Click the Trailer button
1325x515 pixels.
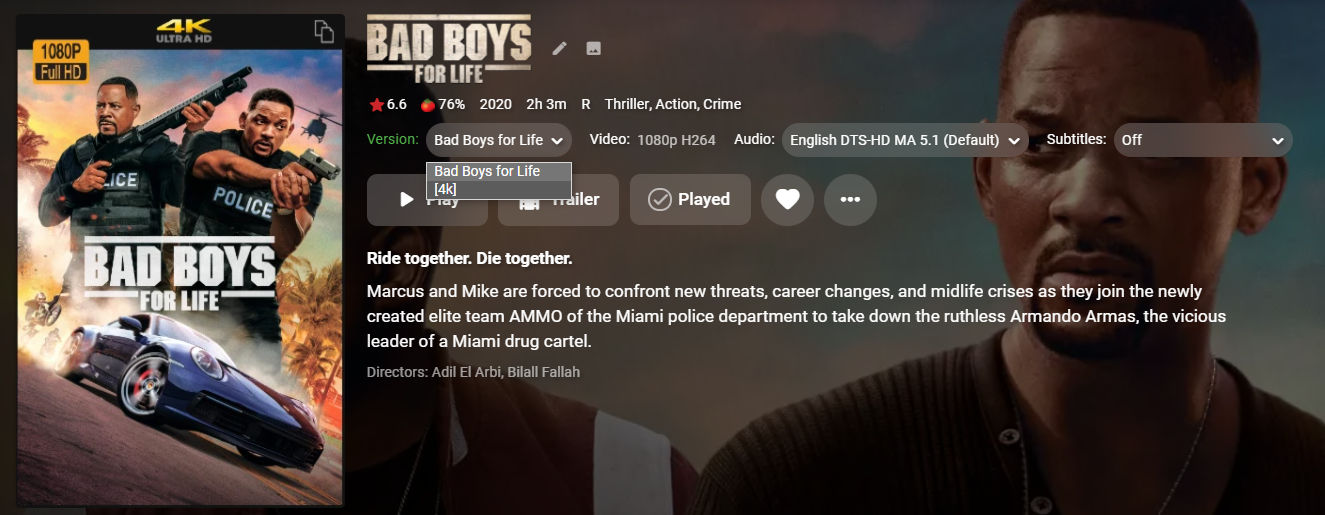558,199
